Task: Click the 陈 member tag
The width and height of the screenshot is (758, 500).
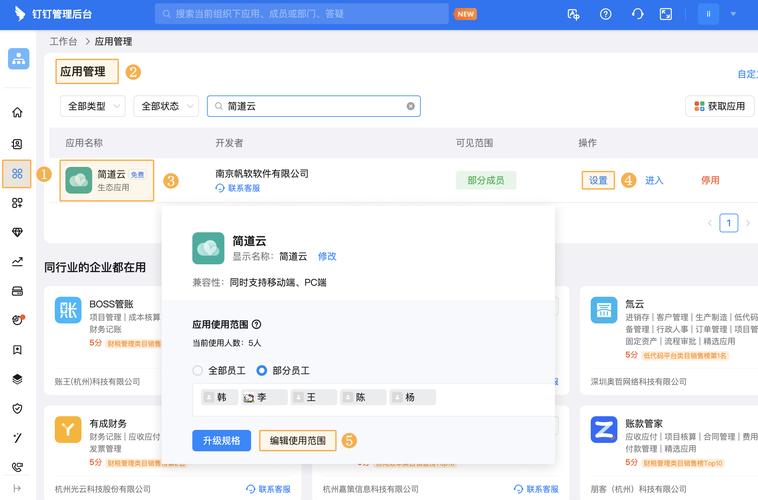Action: (363, 397)
